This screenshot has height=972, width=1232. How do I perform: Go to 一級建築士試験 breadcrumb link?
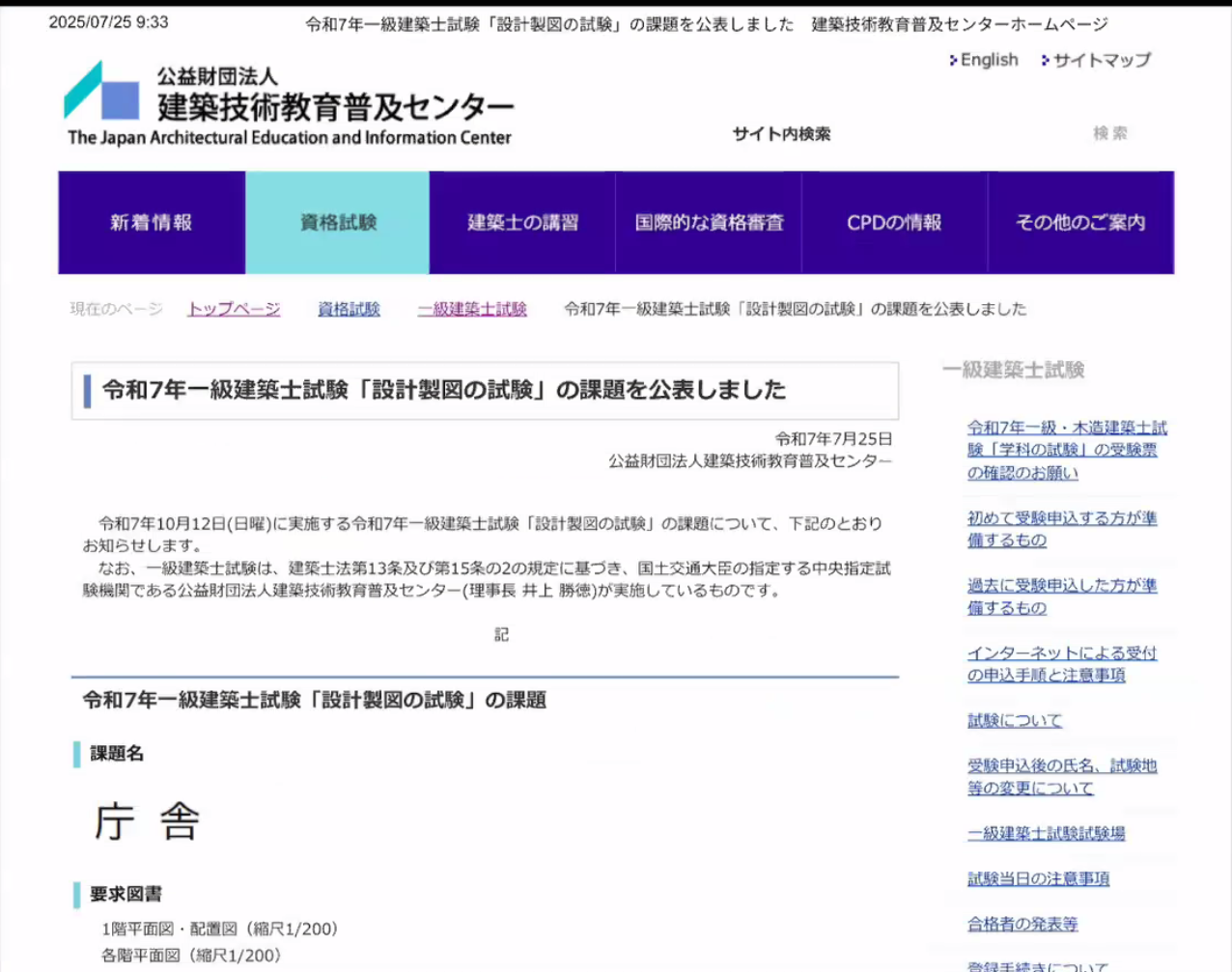coord(472,309)
